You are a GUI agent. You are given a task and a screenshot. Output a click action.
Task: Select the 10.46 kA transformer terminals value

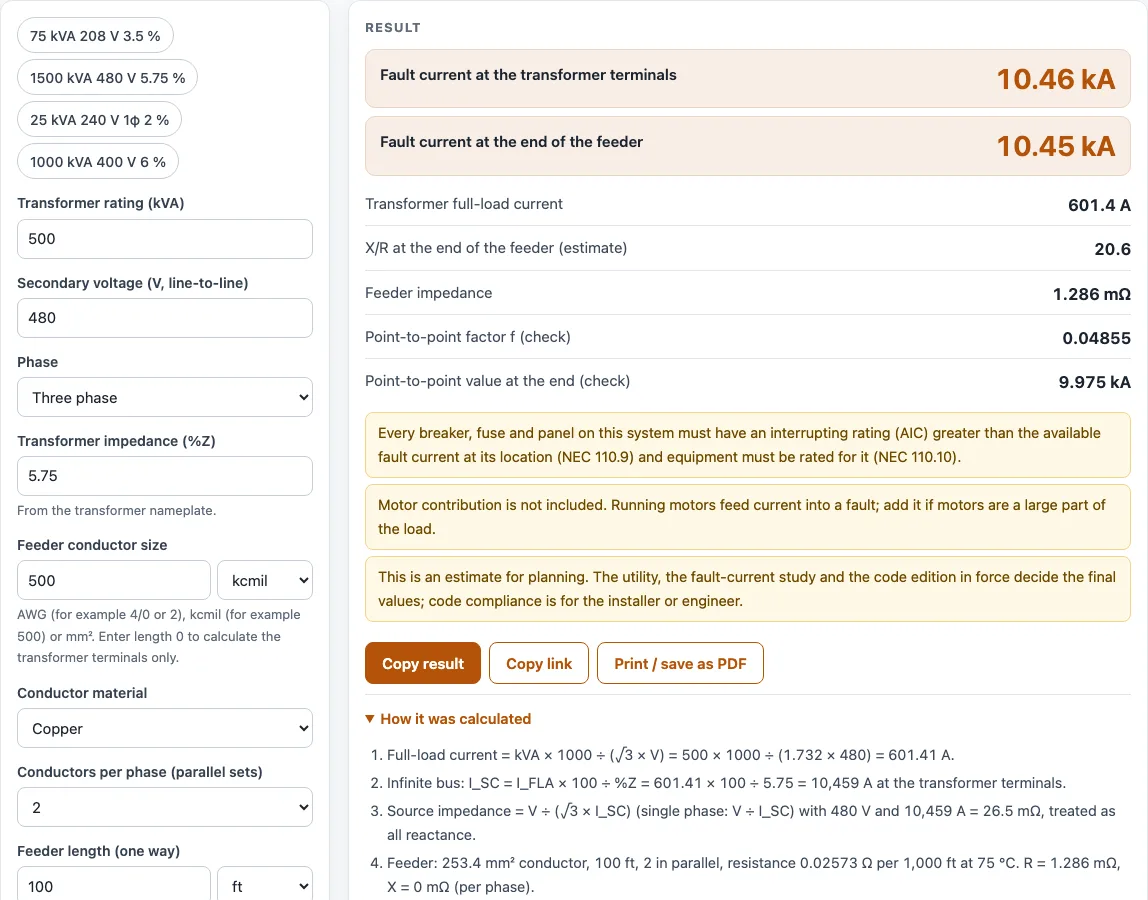[x=1056, y=79]
